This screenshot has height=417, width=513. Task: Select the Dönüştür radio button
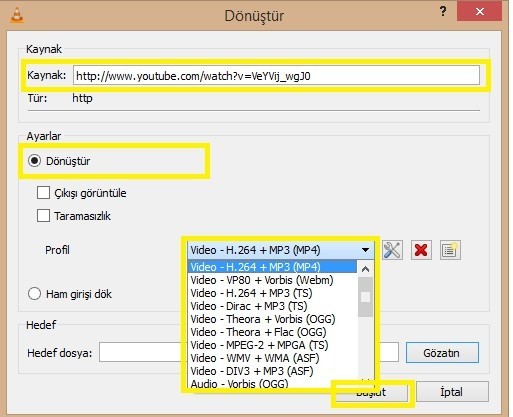[x=34, y=161]
